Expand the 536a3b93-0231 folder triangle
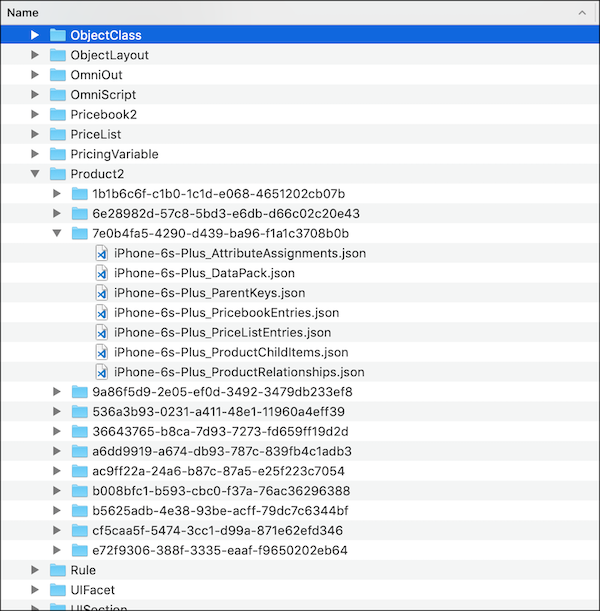Viewport: 600px width, 611px height. (x=57, y=411)
